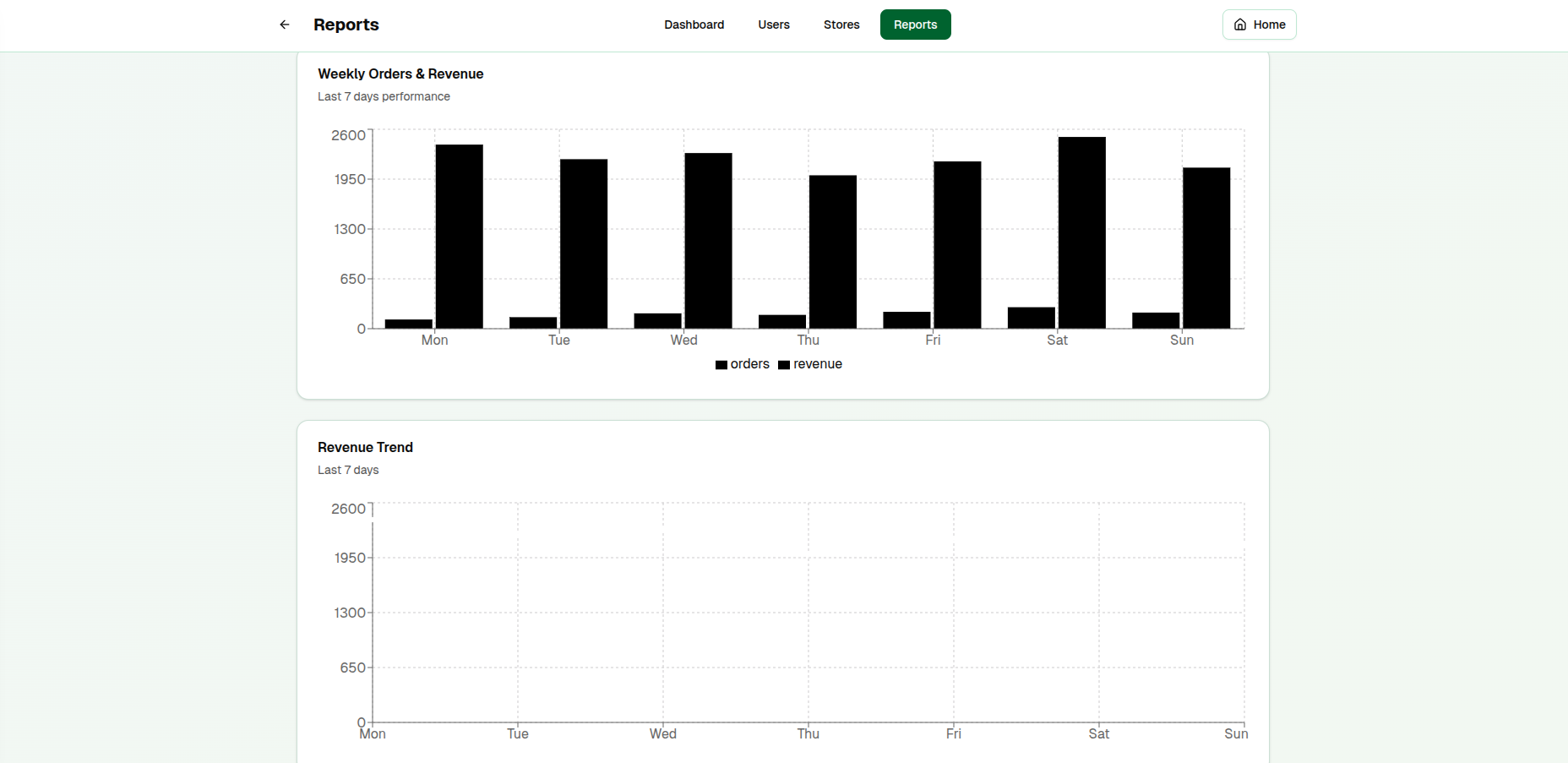This screenshot has width=1568, height=763.
Task: Click the home icon in the Home button
Action: 1239,25
